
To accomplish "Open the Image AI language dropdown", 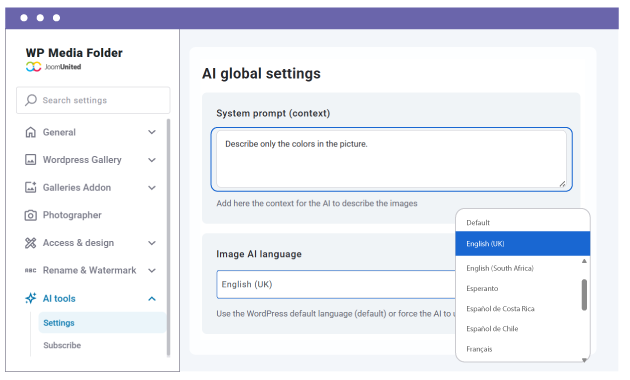I will pos(336,284).
